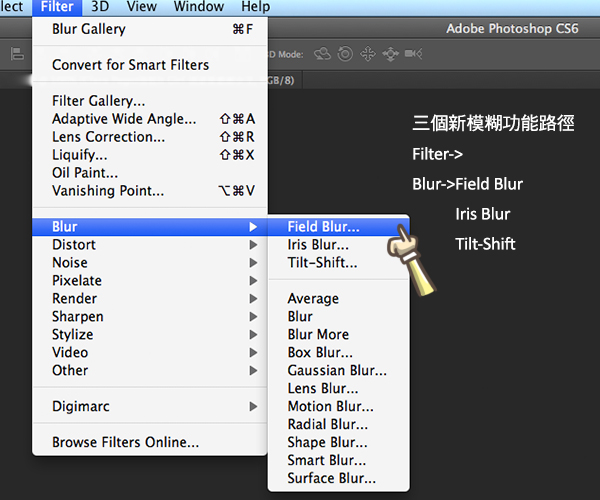Select Tilt-Shift... in Blur submenu
600x500 pixels.
tap(339, 263)
